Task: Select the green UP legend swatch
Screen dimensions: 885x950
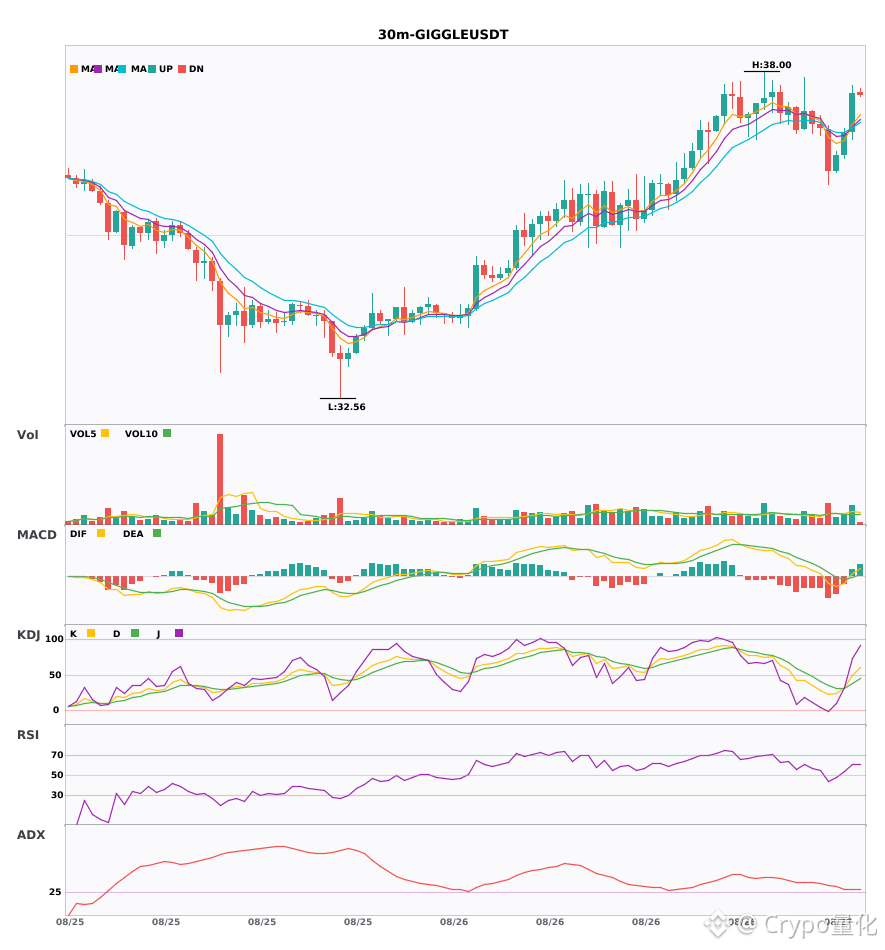Action: click(152, 69)
